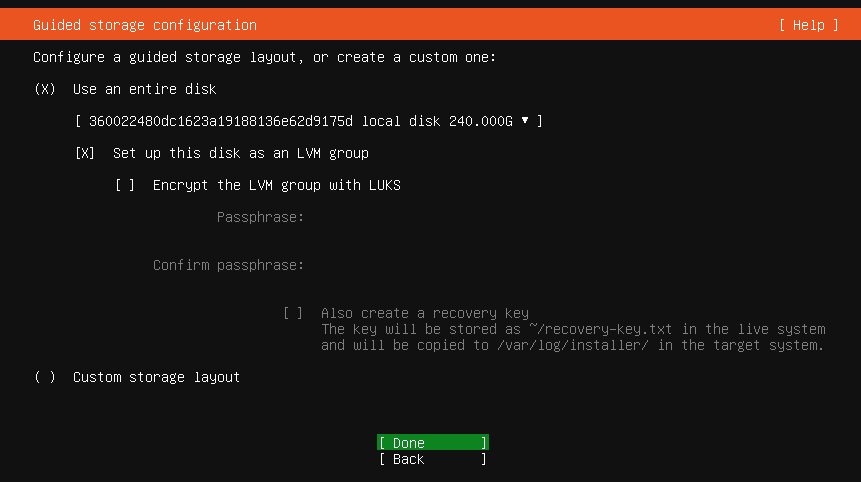Screen dimensions: 861x482
Task: Select the Custom storage layout radio button
Action: 45,377
